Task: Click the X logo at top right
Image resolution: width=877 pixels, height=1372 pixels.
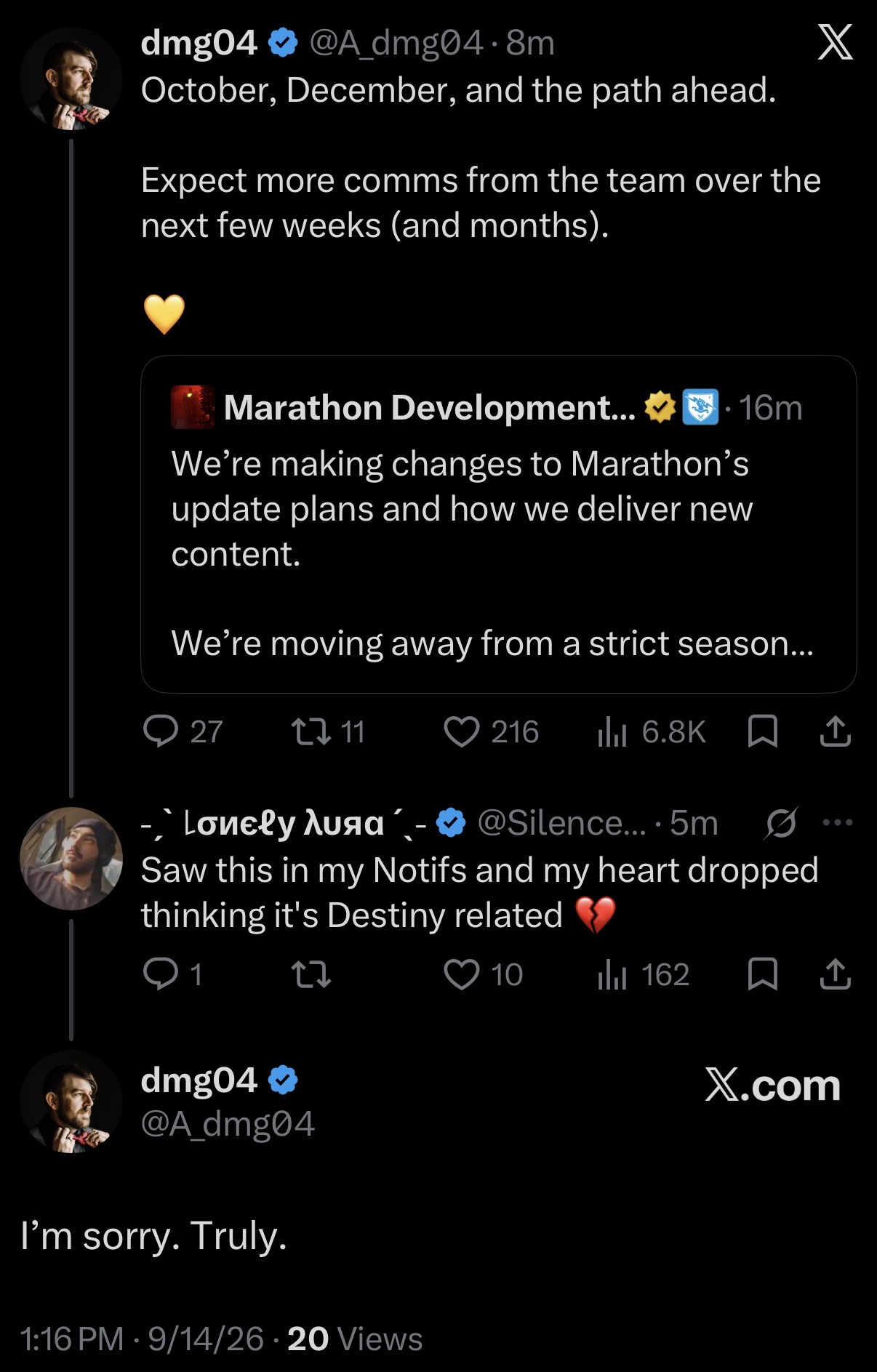Action: (835, 42)
